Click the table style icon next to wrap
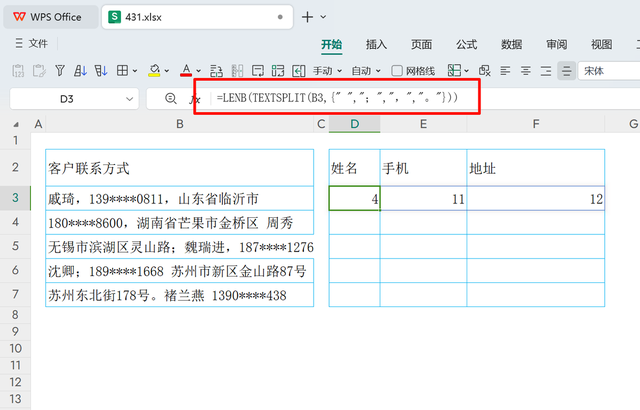Viewport: 640px width, 410px height. (x=278, y=71)
